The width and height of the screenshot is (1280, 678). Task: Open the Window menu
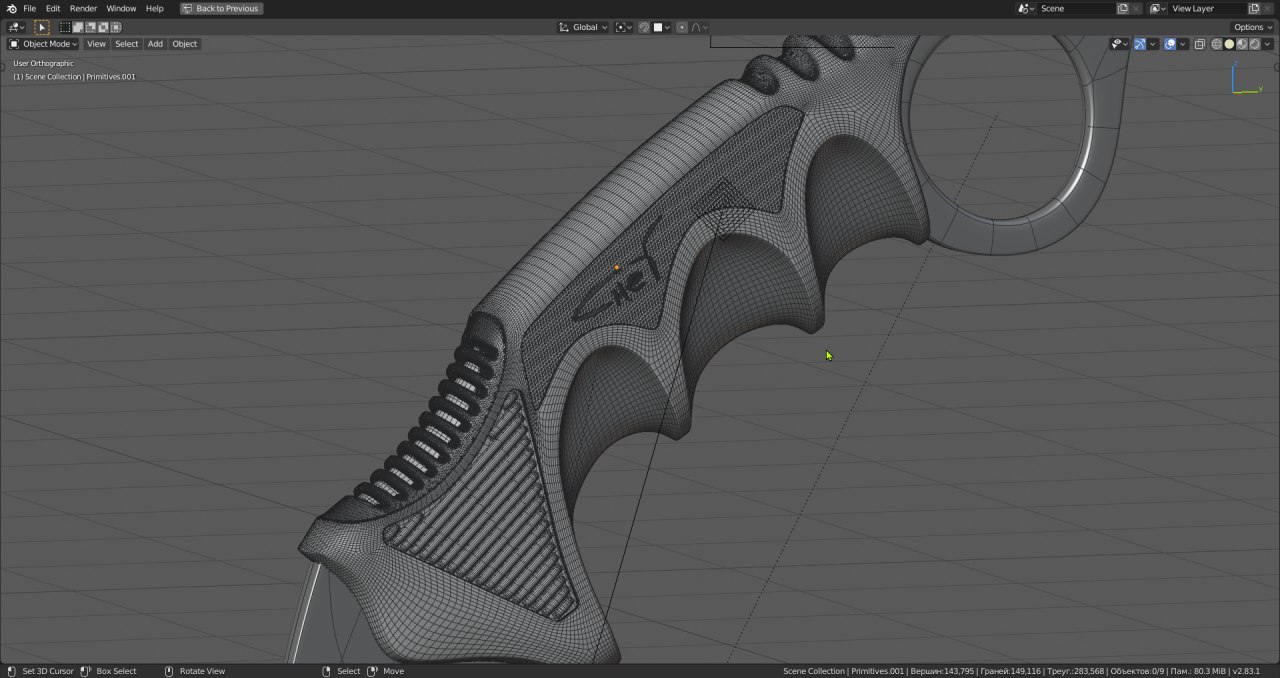(121, 8)
